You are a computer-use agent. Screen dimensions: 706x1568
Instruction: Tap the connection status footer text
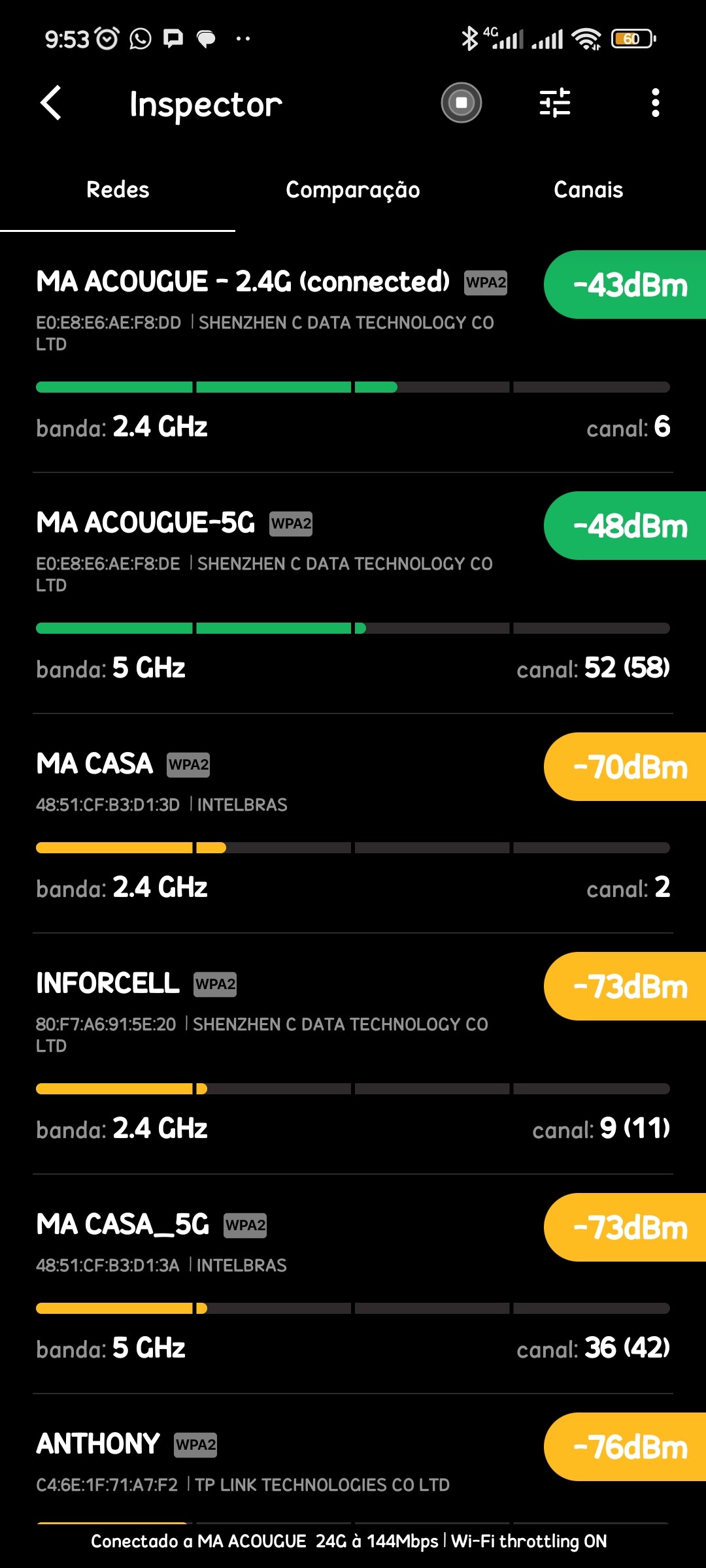(x=349, y=1541)
